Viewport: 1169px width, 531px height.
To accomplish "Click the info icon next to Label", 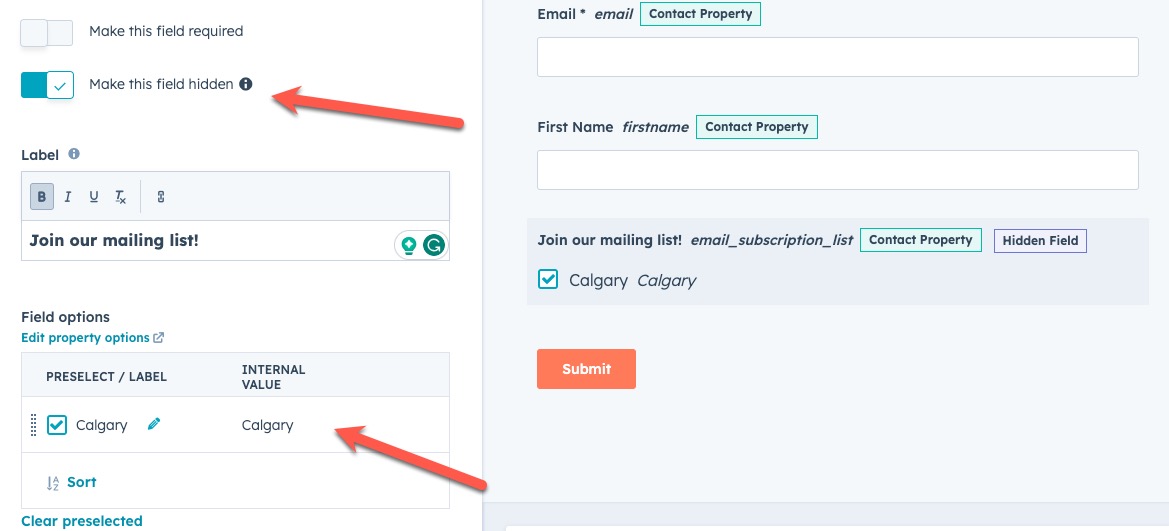I will (74, 154).
